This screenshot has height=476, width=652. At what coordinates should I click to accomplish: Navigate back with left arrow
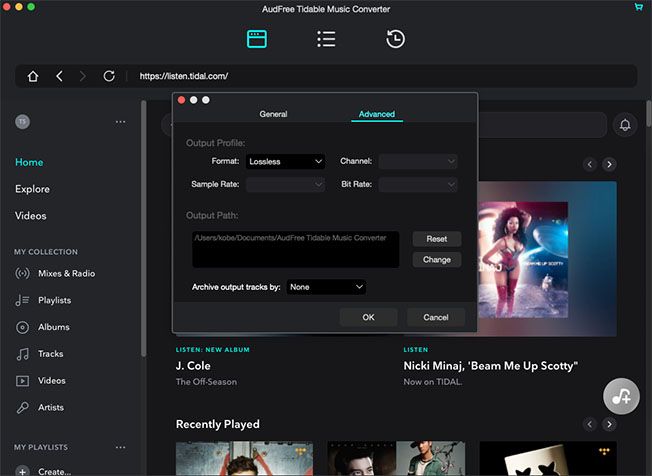click(x=59, y=76)
